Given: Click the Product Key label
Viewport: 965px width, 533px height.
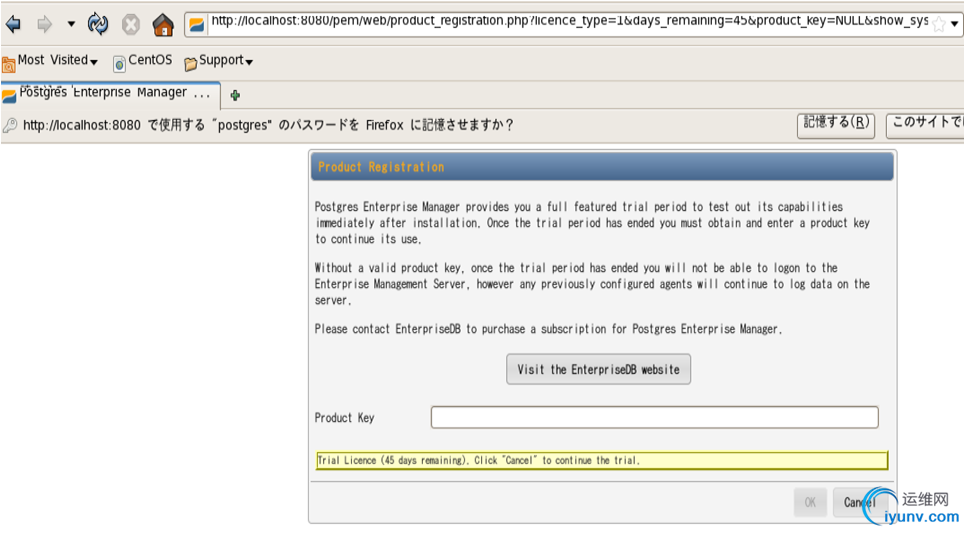Looking at the screenshot, I should tap(344, 418).
